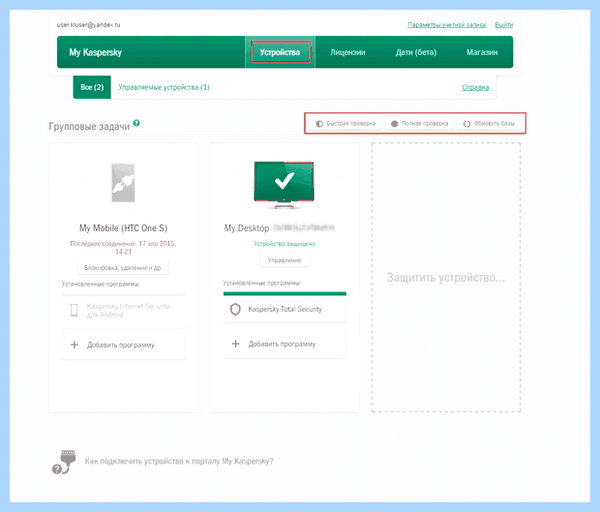600x512 pixels.
Task: Click Последнее соединение date text
Action: tap(123, 248)
